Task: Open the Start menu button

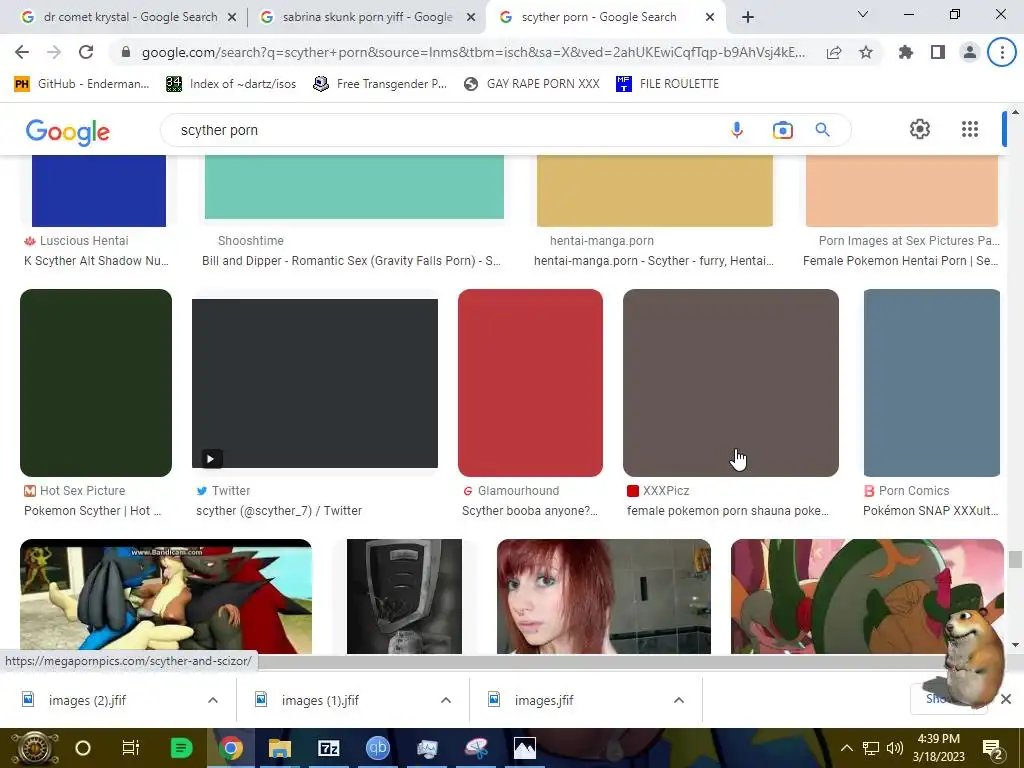Action: (x=35, y=748)
